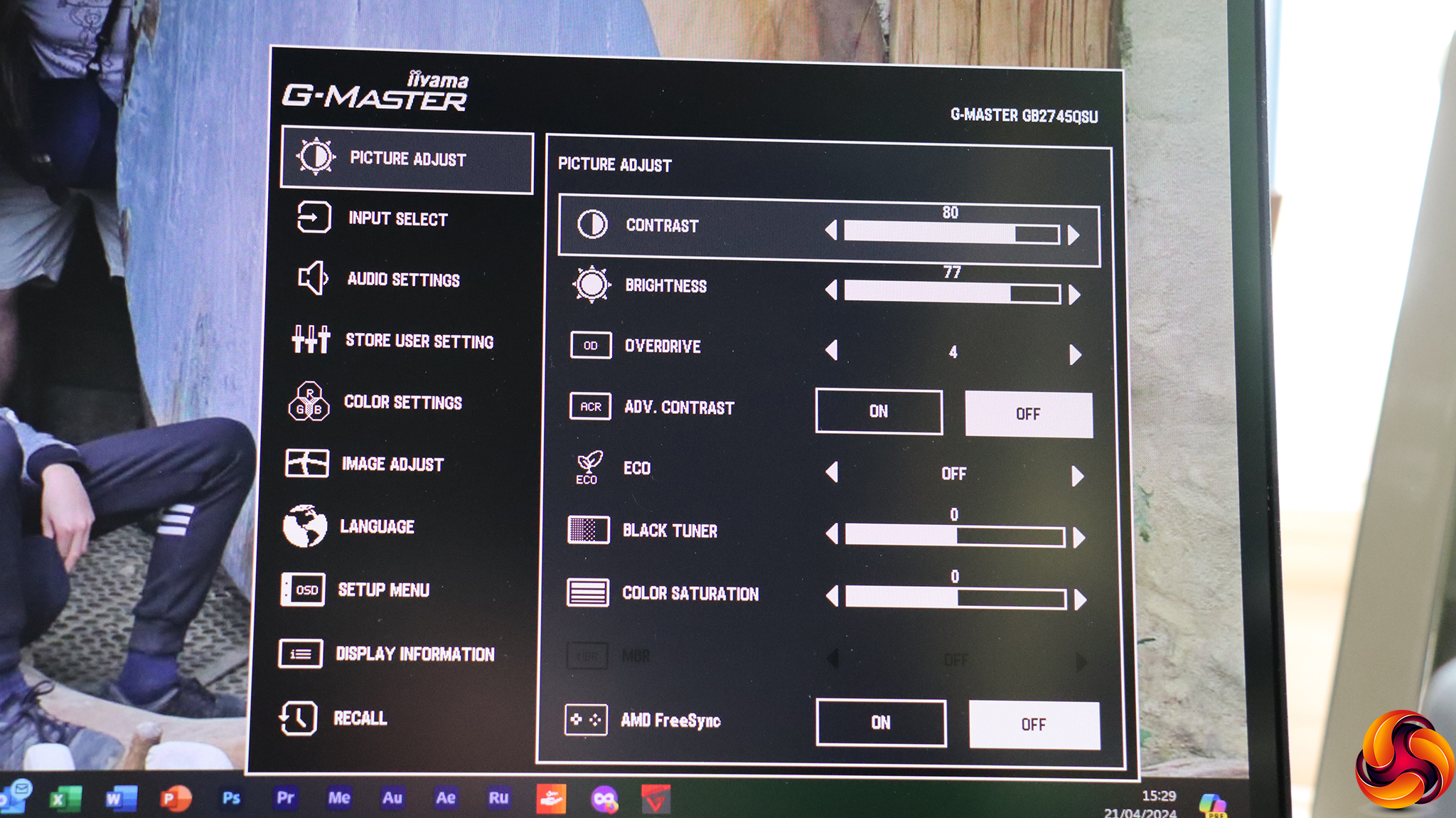Viewport: 1456px width, 818px height.
Task: Open the Display Information menu
Action: (414, 654)
